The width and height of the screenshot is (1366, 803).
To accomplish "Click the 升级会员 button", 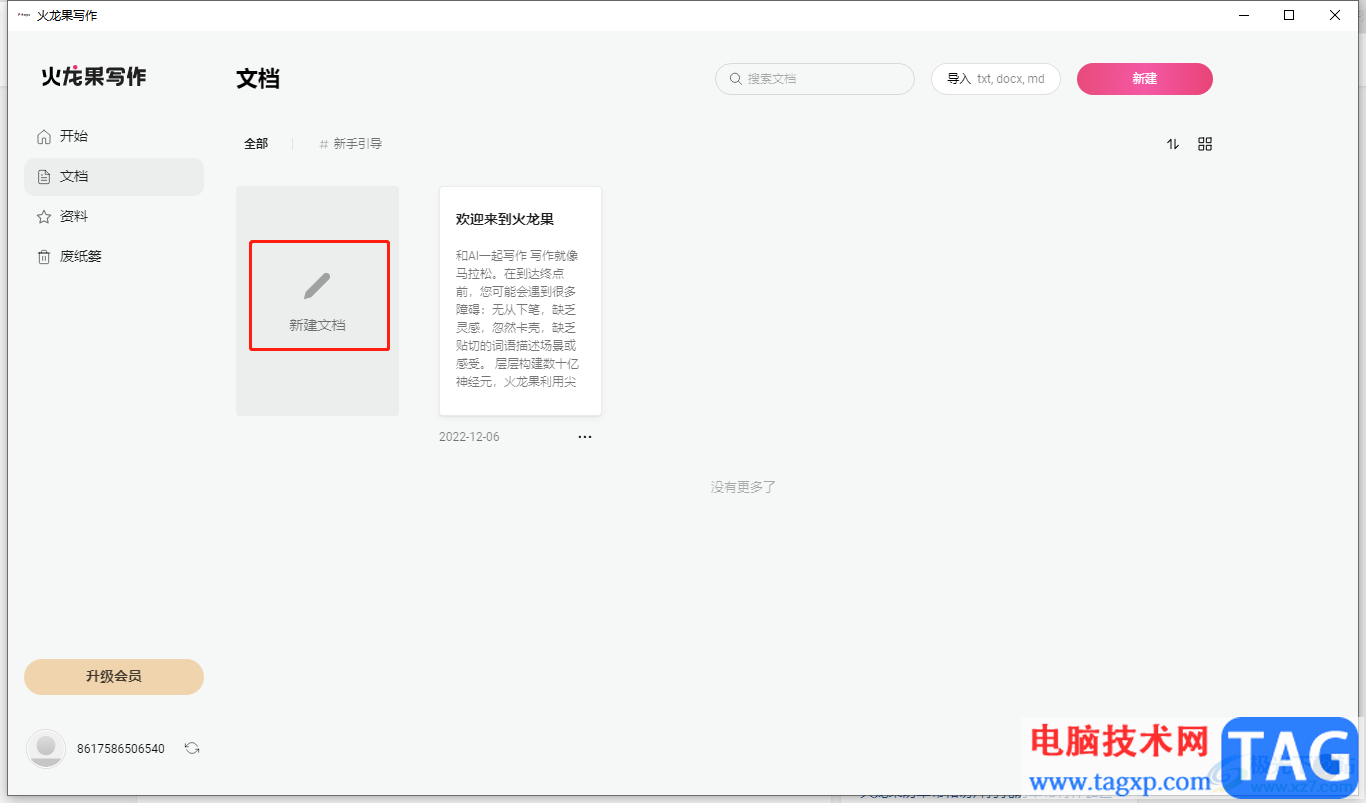I will click(x=114, y=677).
